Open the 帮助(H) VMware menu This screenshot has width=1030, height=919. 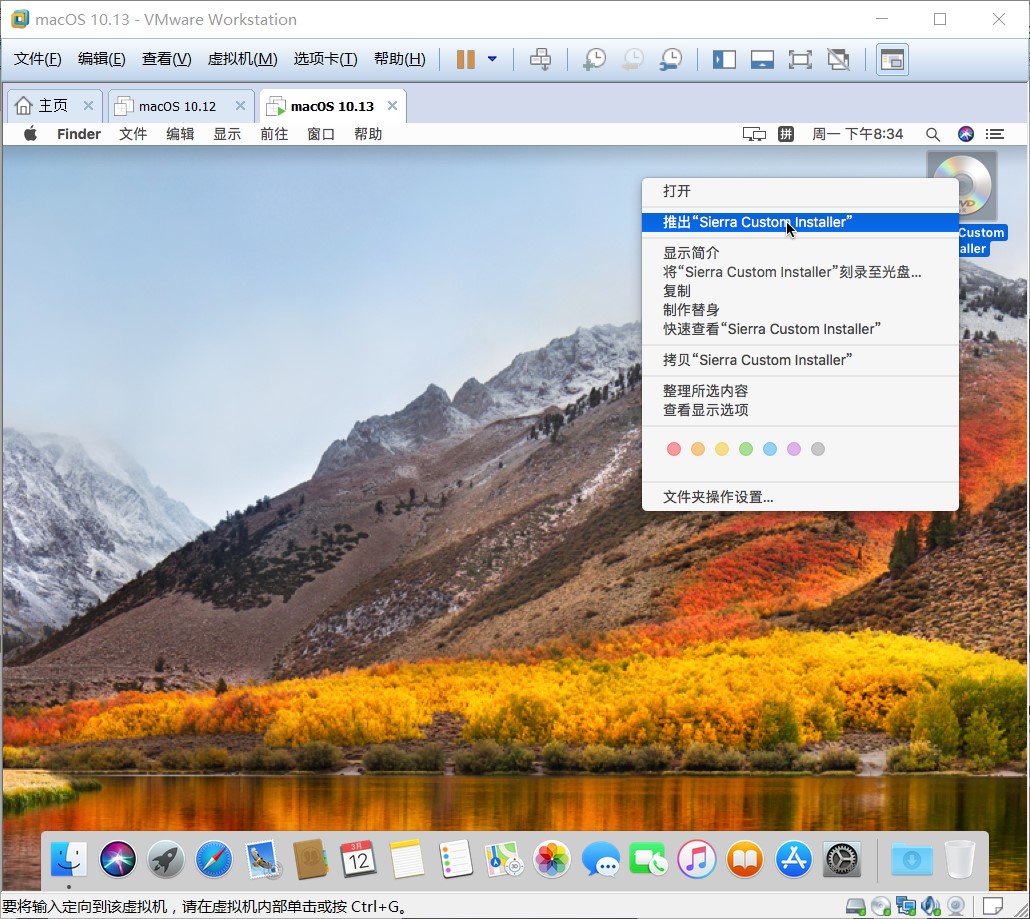[399, 59]
